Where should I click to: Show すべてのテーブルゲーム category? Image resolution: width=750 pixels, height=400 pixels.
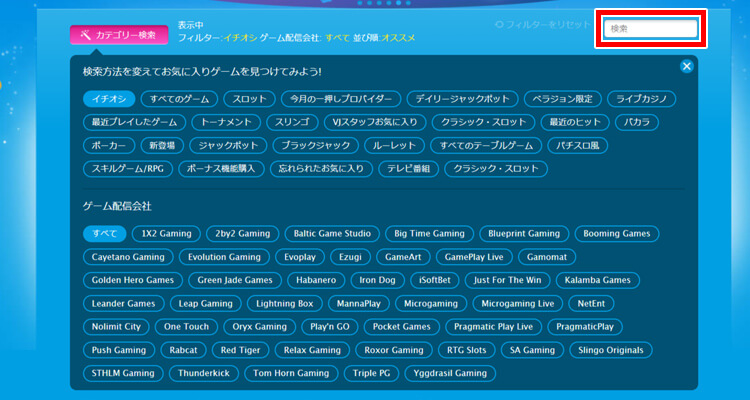click(486, 145)
